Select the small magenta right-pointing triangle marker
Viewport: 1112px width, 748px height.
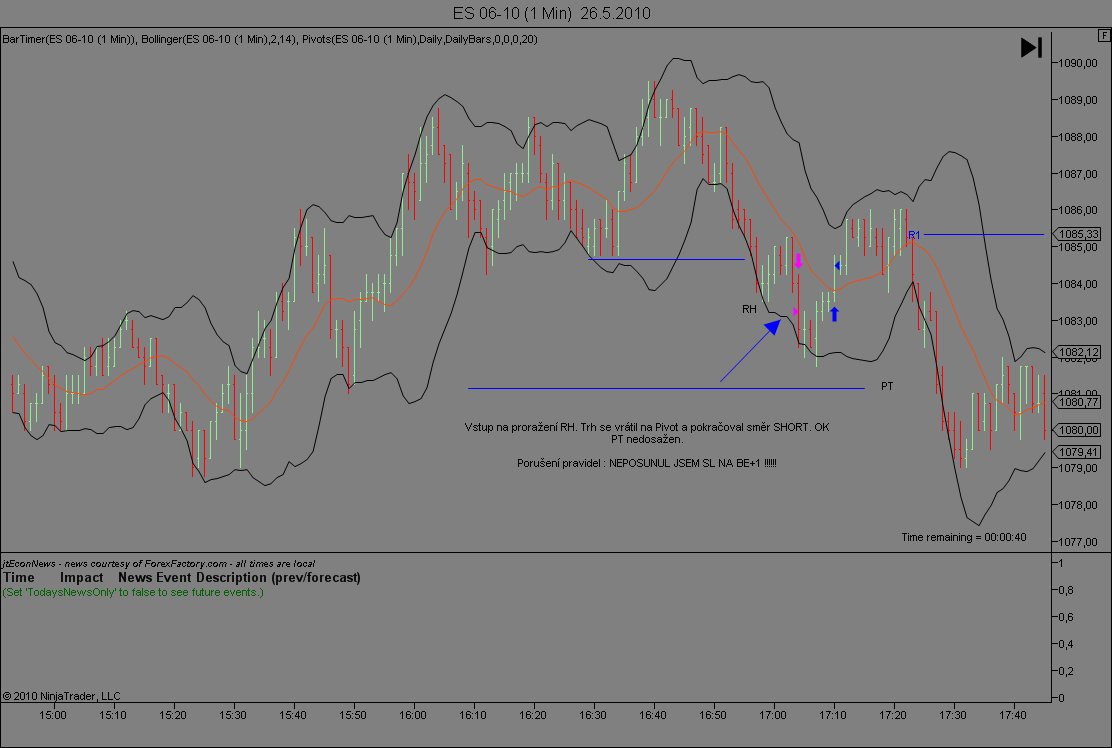796,311
